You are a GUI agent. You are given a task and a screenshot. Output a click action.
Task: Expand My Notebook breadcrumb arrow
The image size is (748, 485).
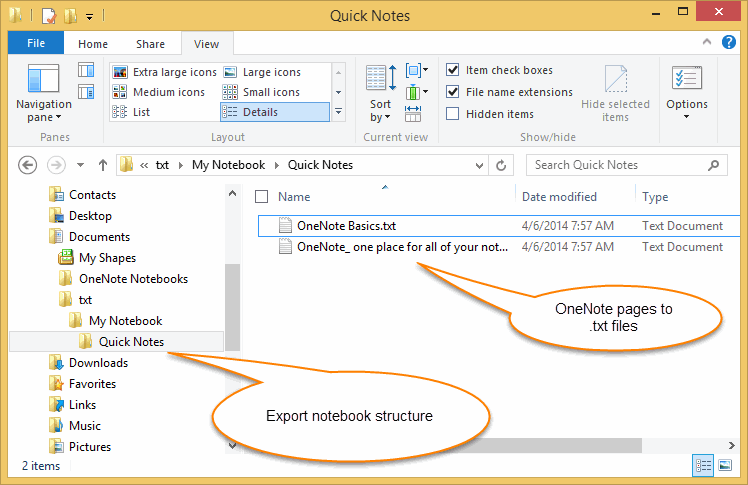(x=277, y=165)
